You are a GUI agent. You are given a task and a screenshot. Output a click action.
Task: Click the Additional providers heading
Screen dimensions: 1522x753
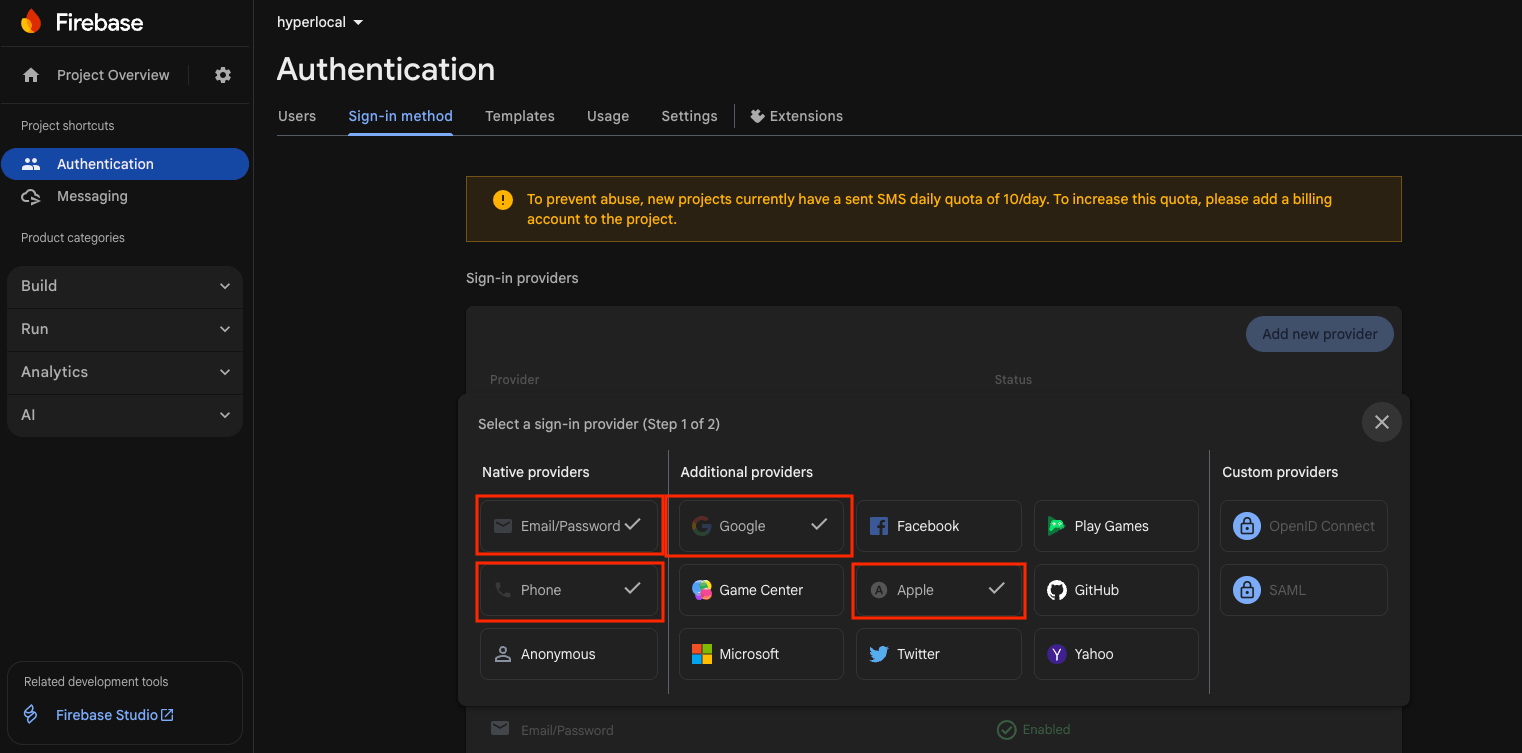click(747, 472)
